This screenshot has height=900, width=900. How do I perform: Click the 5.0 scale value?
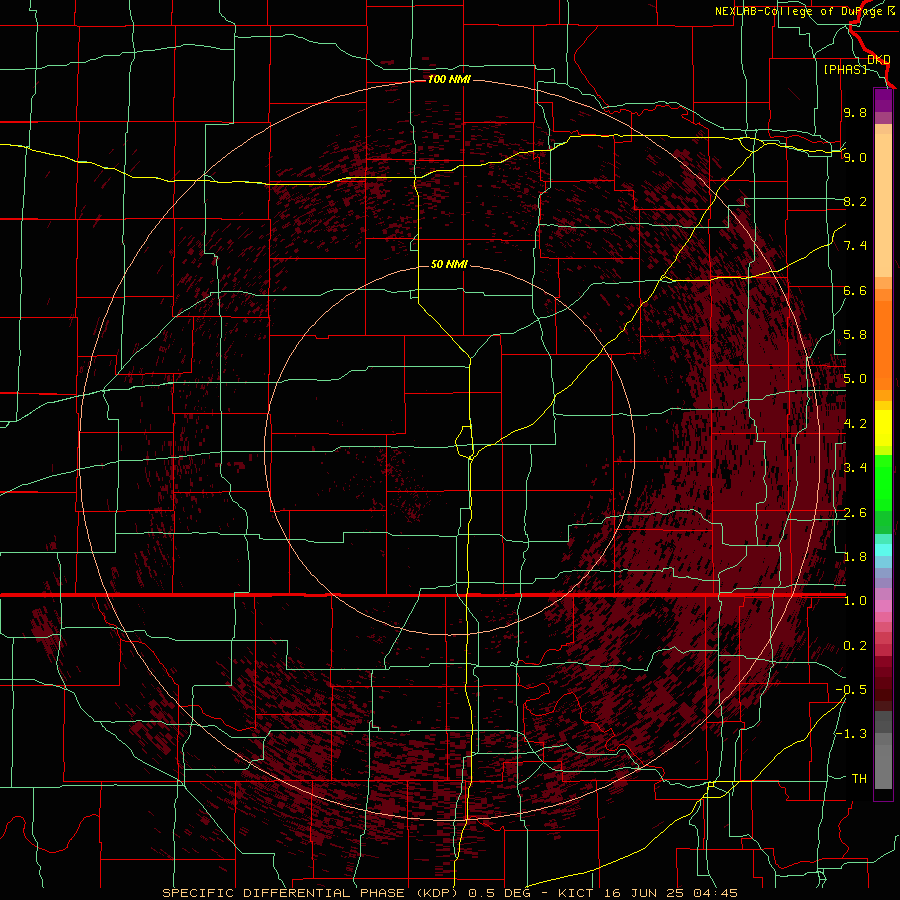[855, 379]
